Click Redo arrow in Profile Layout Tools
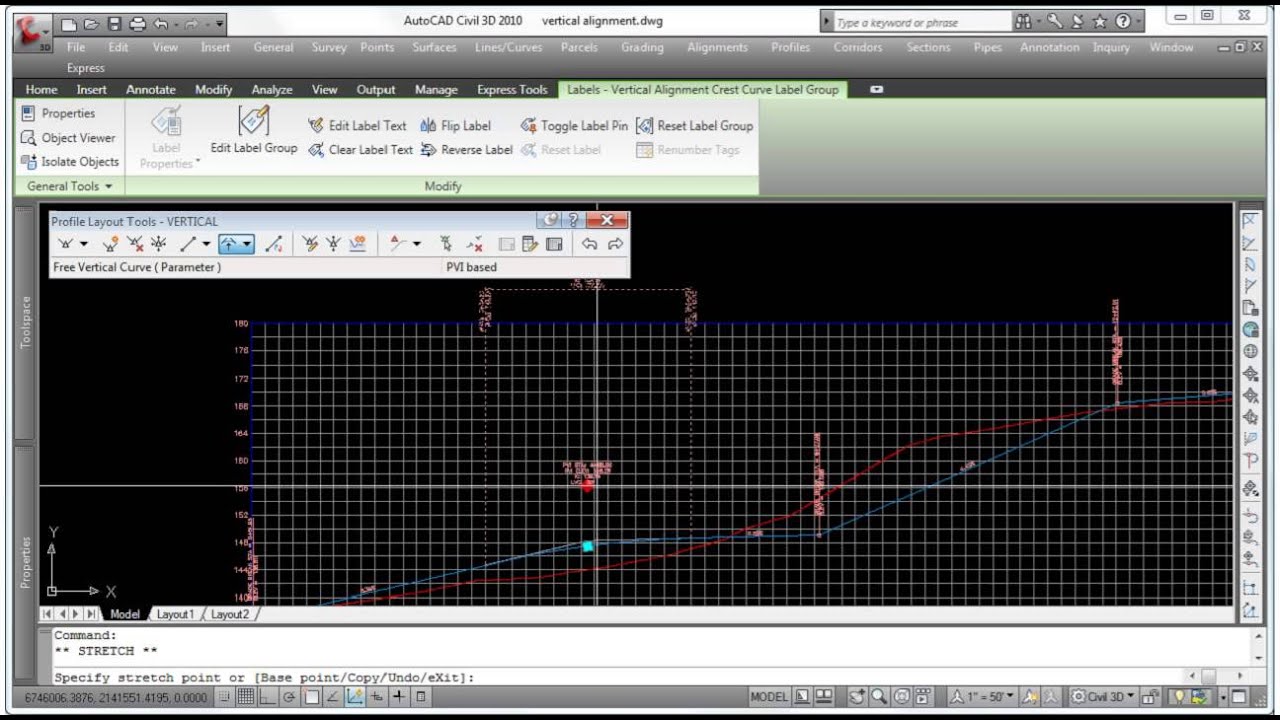This screenshot has height=720, width=1280. click(615, 244)
